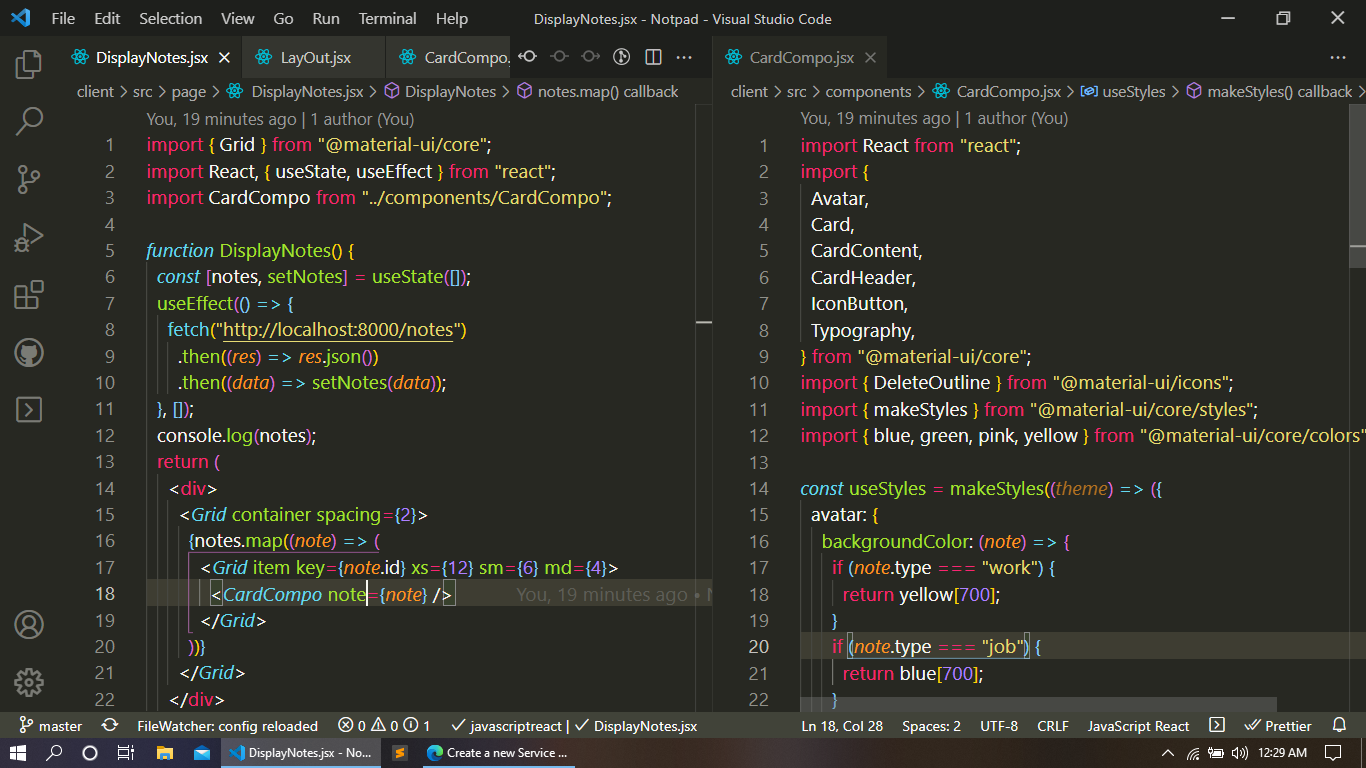
Task: Split the editor using the split icon
Action: [653, 57]
